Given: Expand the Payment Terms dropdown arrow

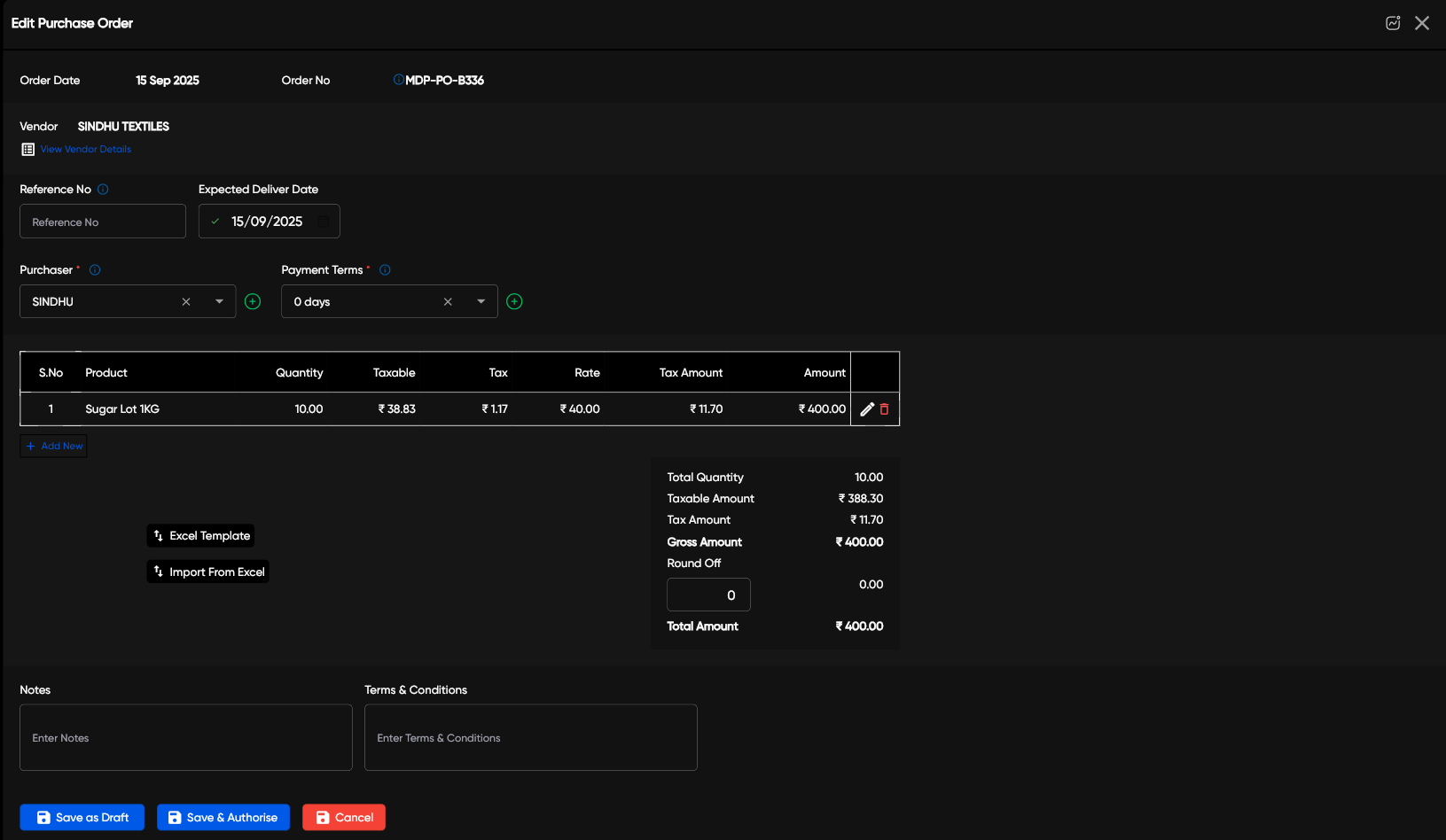Looking at the screenshot, I should pos(481,302).
